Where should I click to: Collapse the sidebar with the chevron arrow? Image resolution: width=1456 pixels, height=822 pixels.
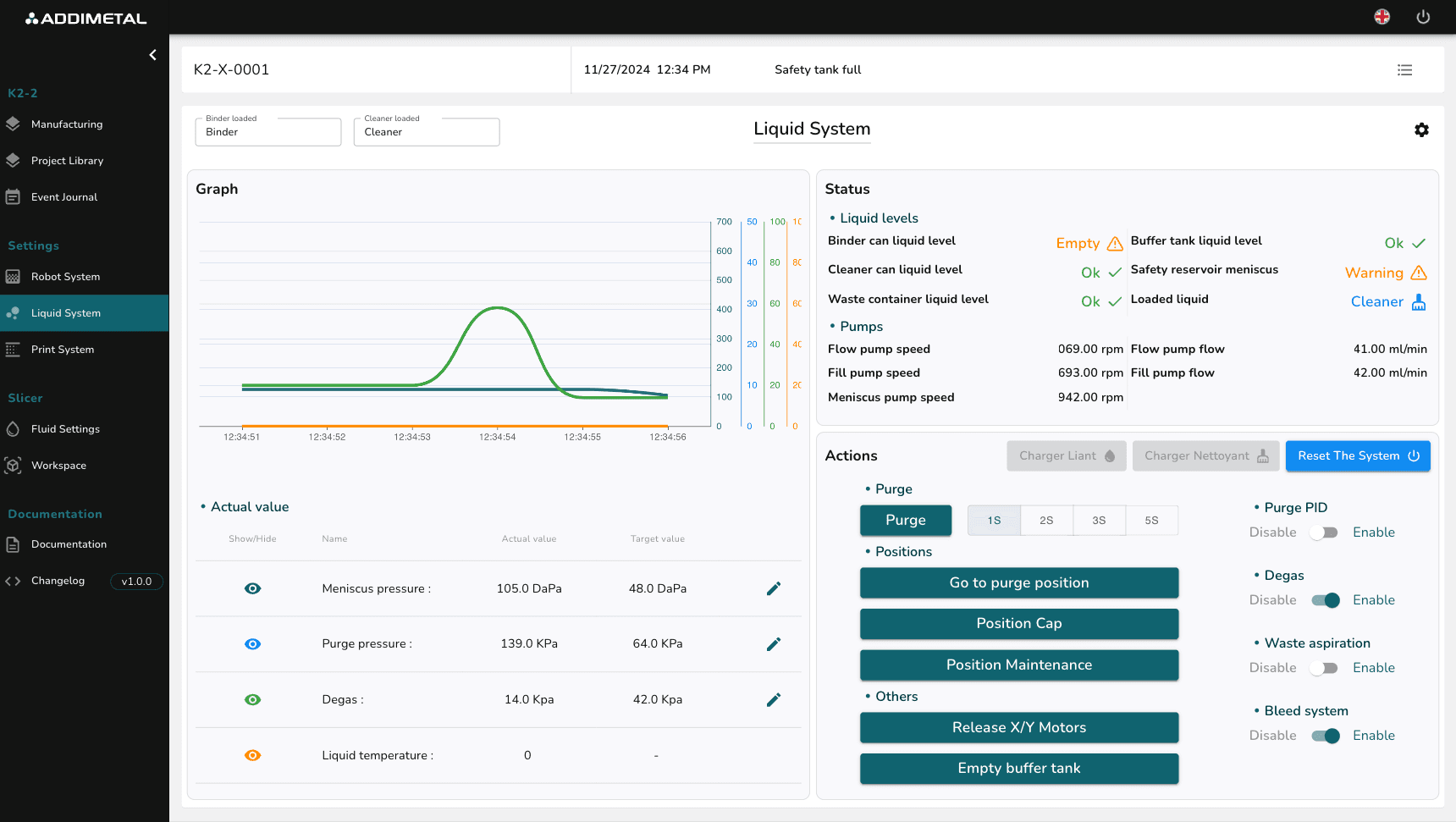point(152,54)
